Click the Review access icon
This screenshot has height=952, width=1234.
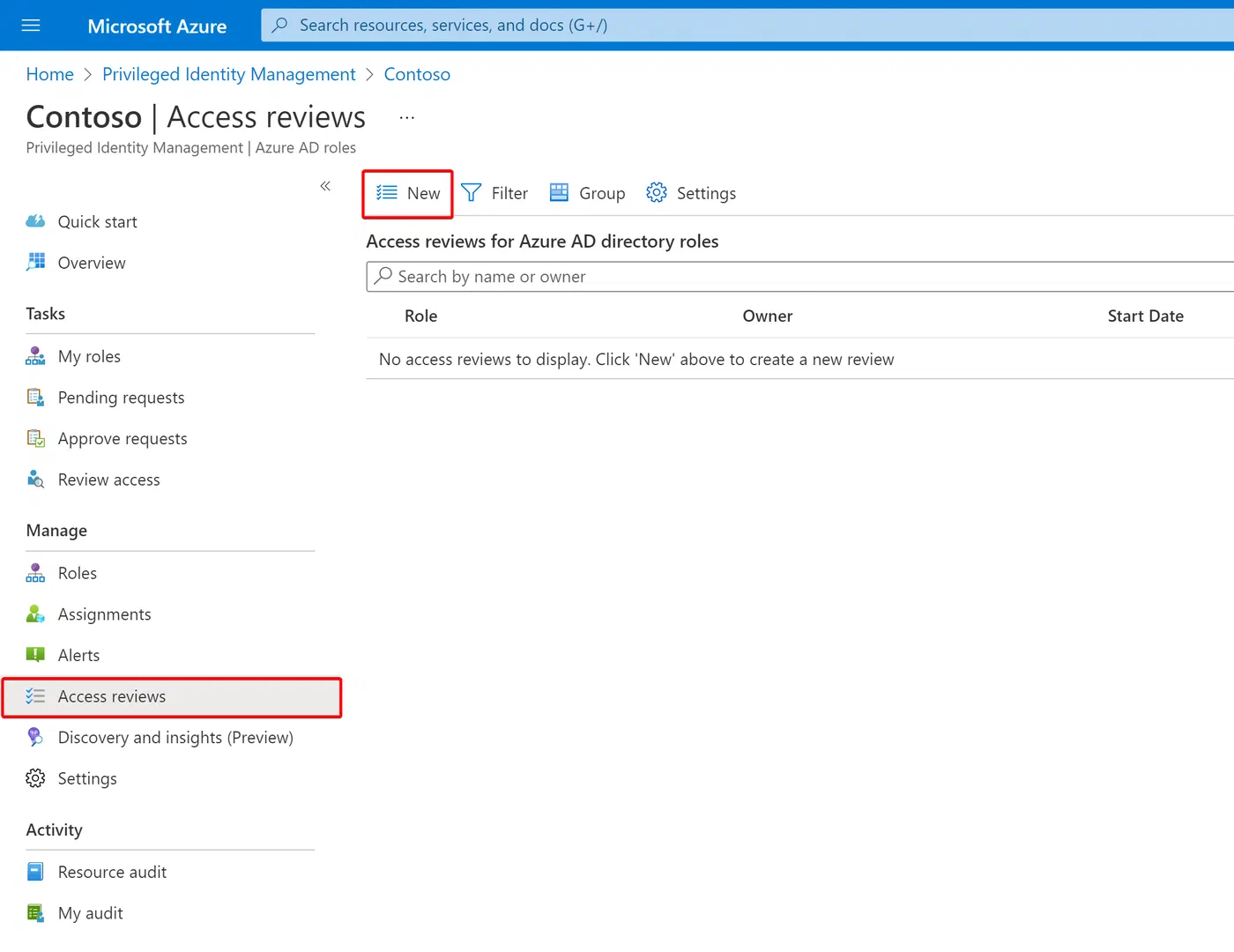[x=35, y=480]
